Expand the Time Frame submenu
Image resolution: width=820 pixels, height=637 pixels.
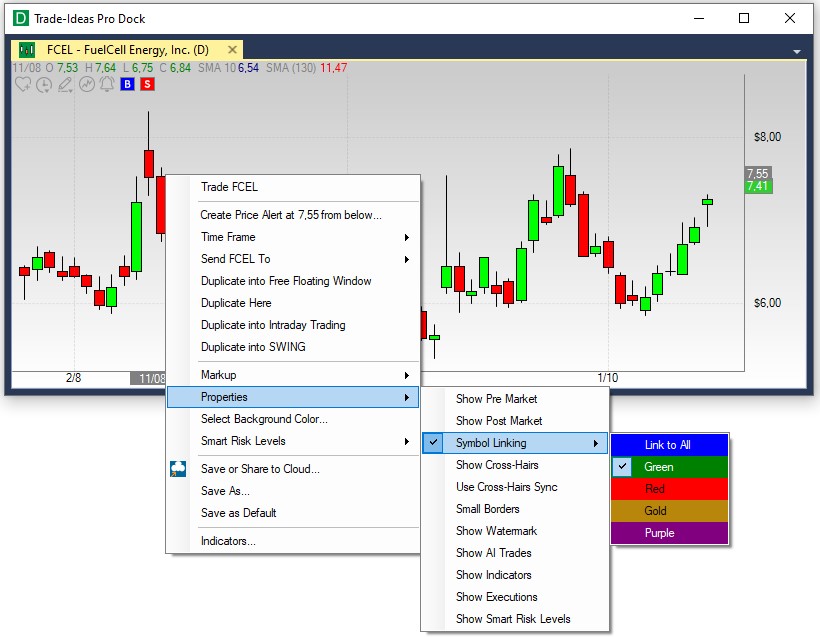click(293, 237)
